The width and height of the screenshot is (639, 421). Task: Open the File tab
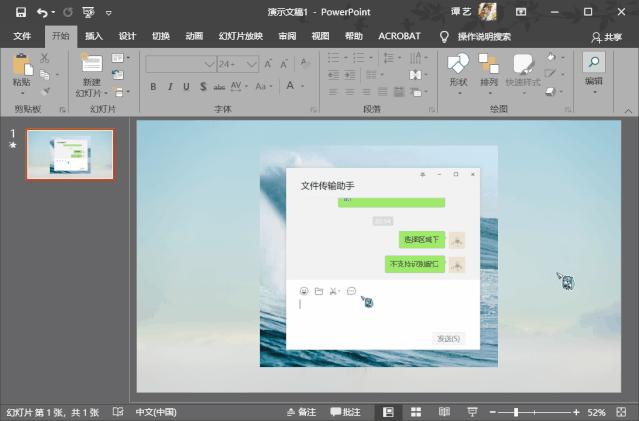click(22, 36)
